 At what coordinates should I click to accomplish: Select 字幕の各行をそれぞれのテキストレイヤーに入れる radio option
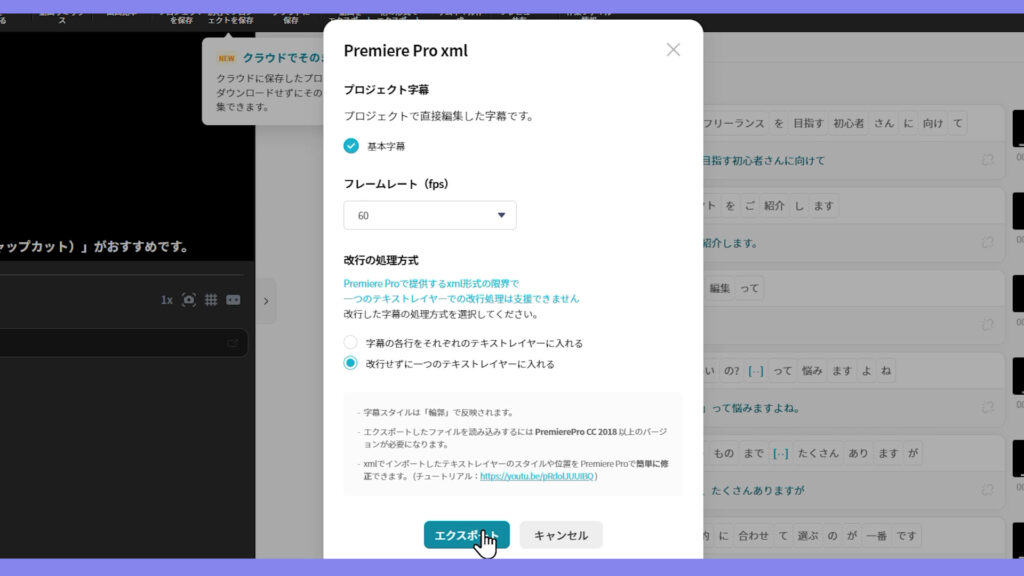click(x=351, y=342)
